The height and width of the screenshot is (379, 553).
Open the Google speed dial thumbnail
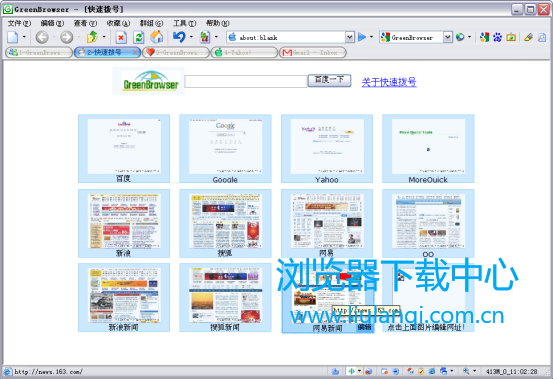225,148
